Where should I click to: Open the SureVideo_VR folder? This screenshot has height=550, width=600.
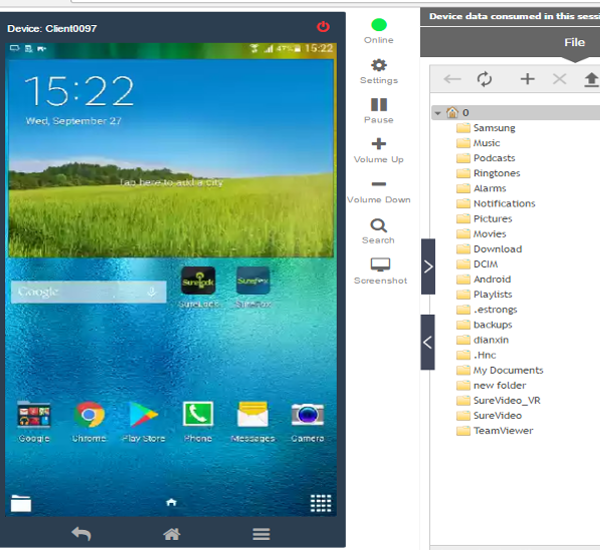tap(498, 401)
